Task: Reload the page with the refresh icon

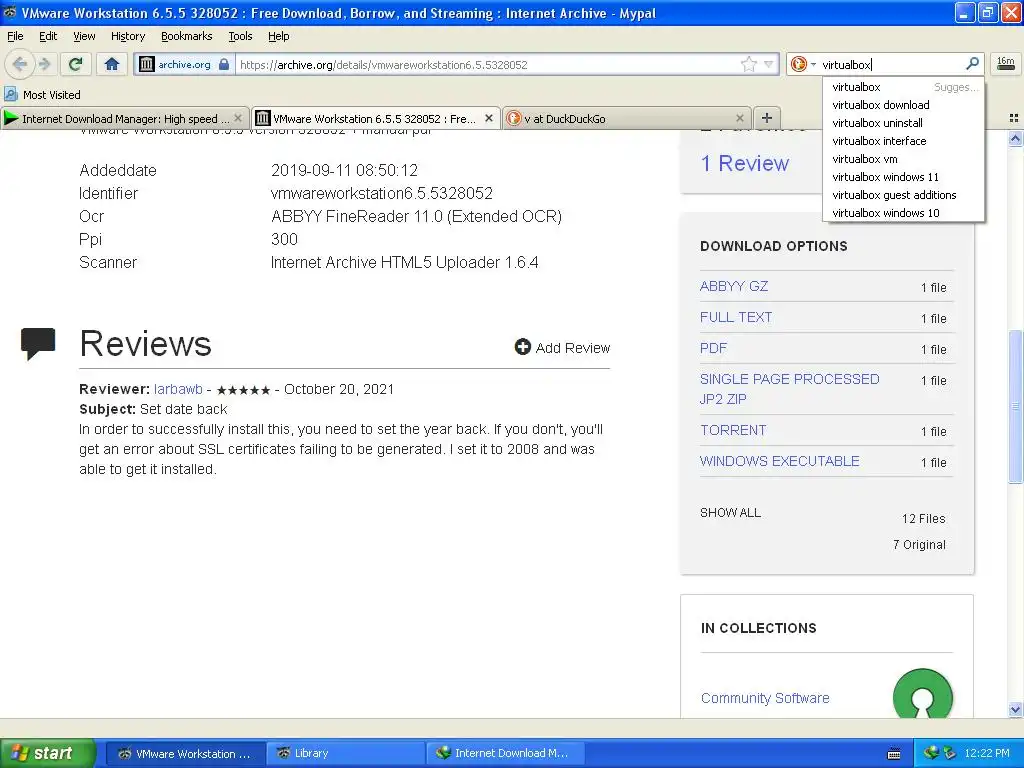Action: pyautogui.click(x=75, y=64)
